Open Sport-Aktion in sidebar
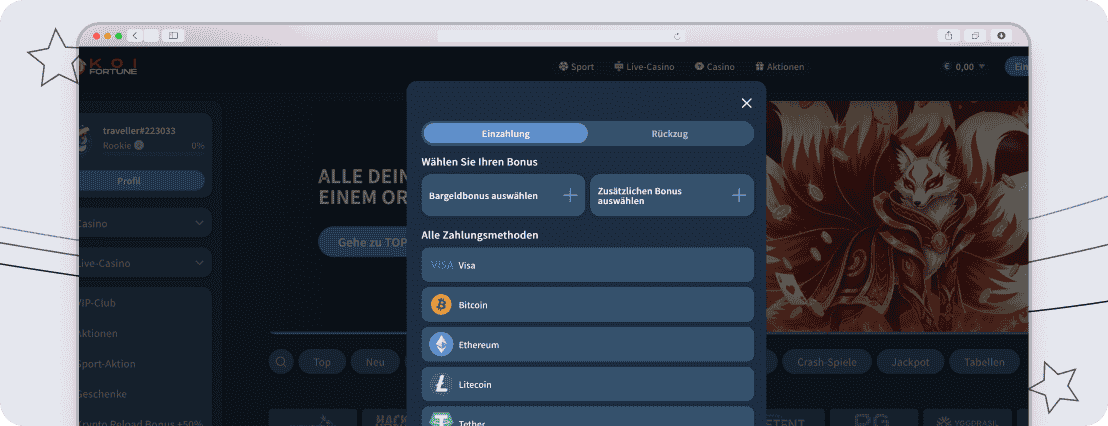This screenshot has width=1108, height=426. pos(107,364)
